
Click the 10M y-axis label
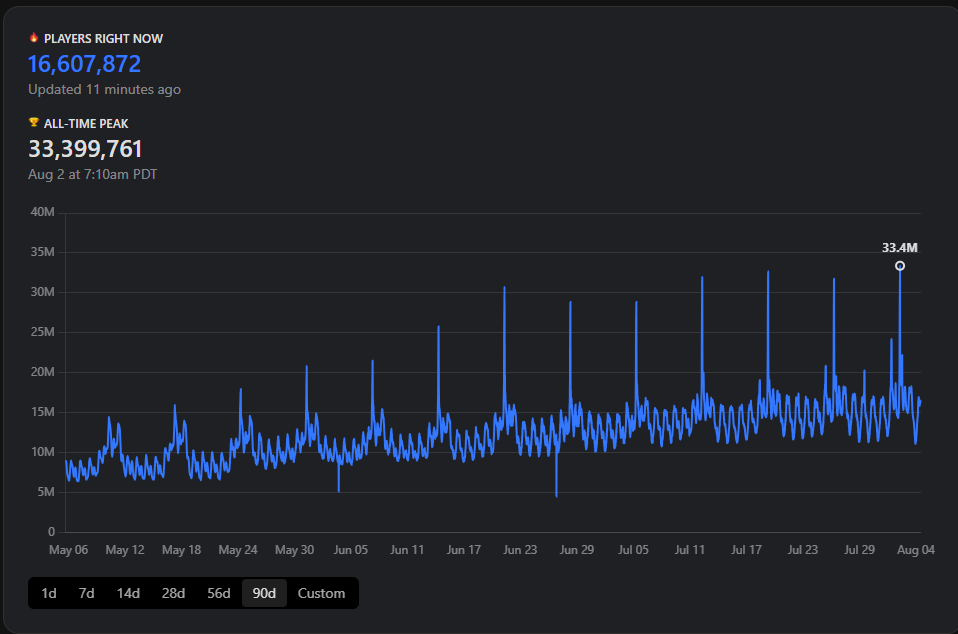point(42,452)
